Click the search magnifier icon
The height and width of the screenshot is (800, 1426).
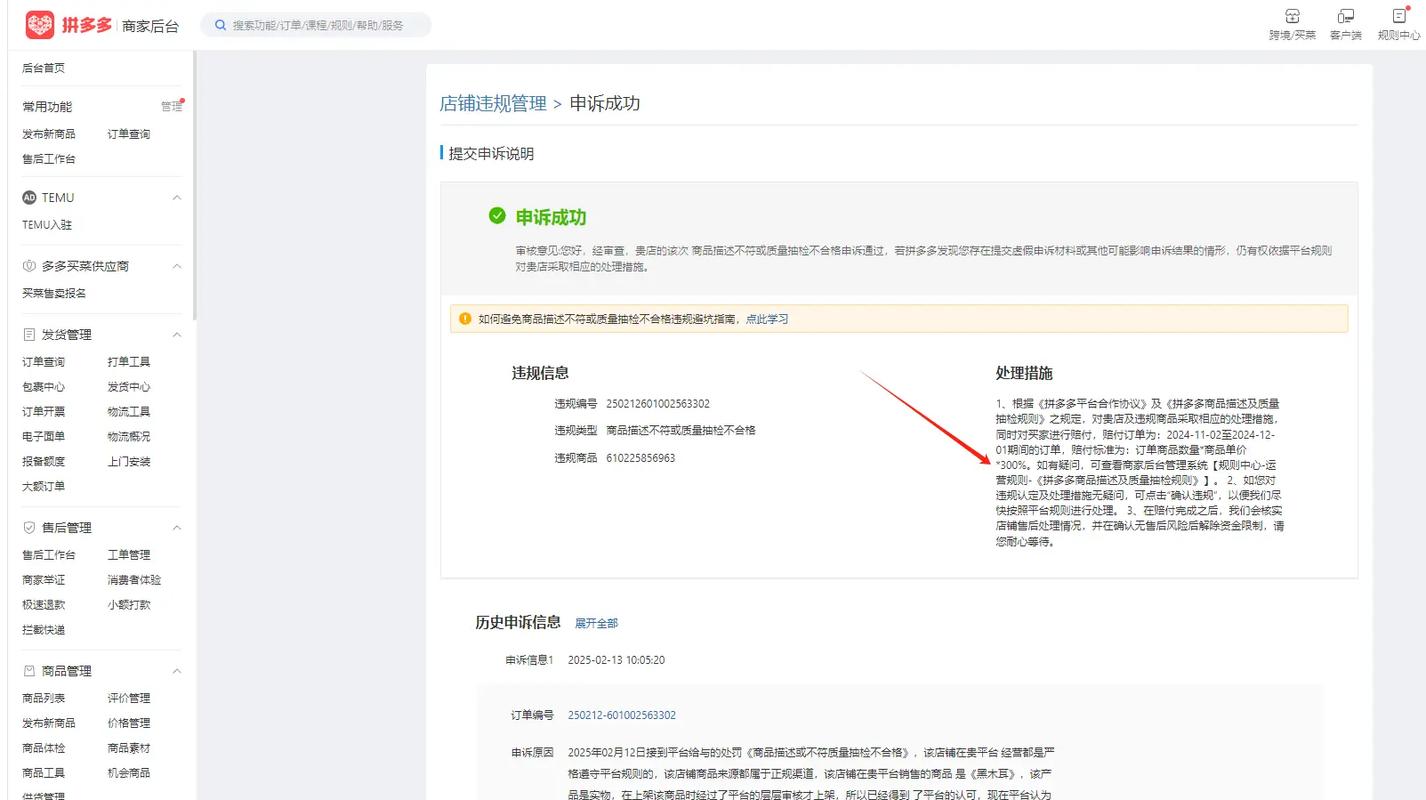220,25
